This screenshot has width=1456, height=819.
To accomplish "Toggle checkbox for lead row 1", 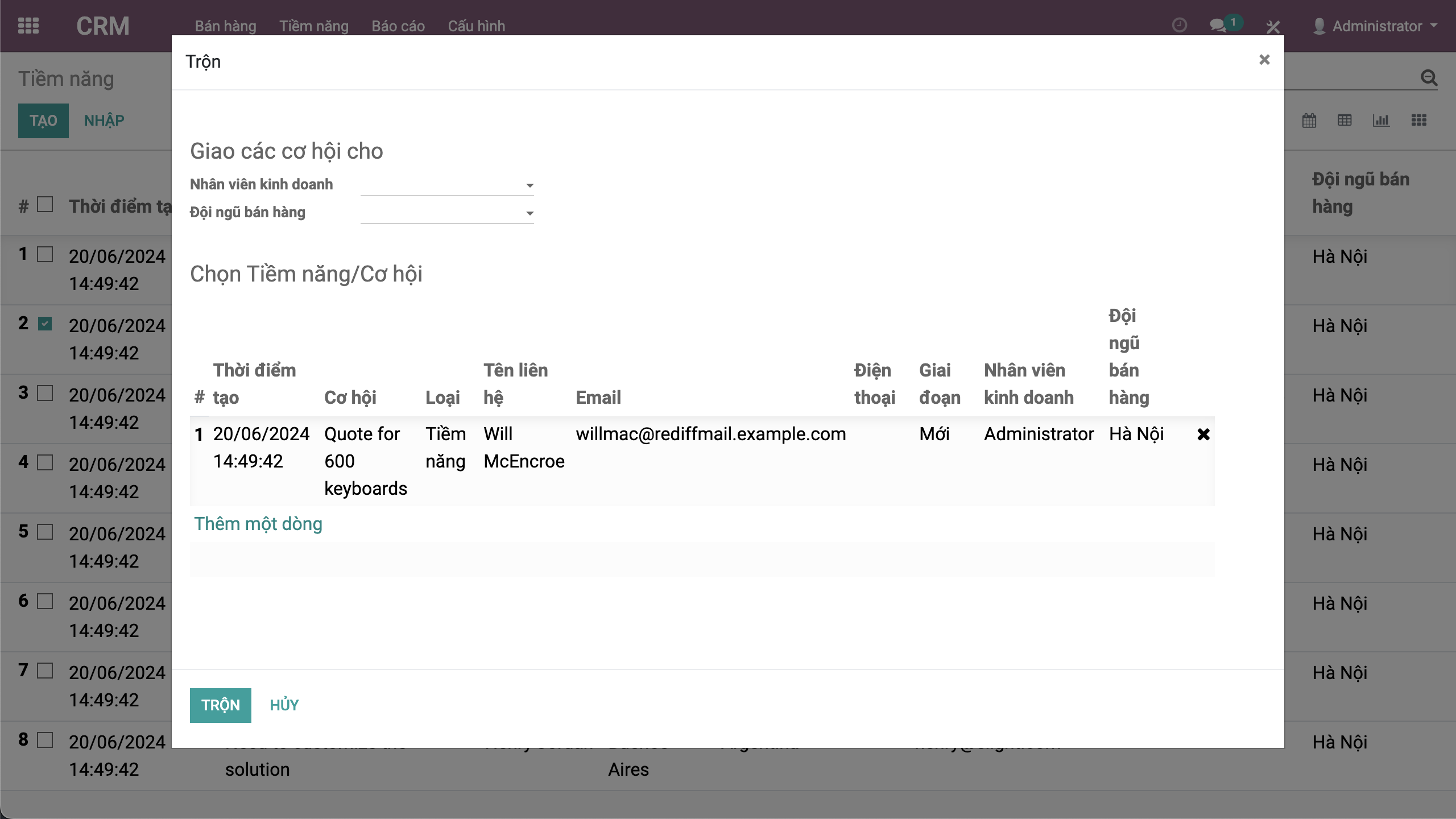I will (x=45, y=254).
